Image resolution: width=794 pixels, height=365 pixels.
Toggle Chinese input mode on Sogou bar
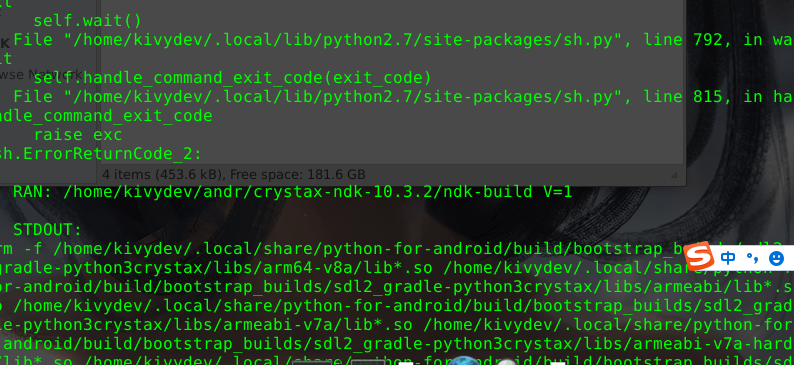728,258
